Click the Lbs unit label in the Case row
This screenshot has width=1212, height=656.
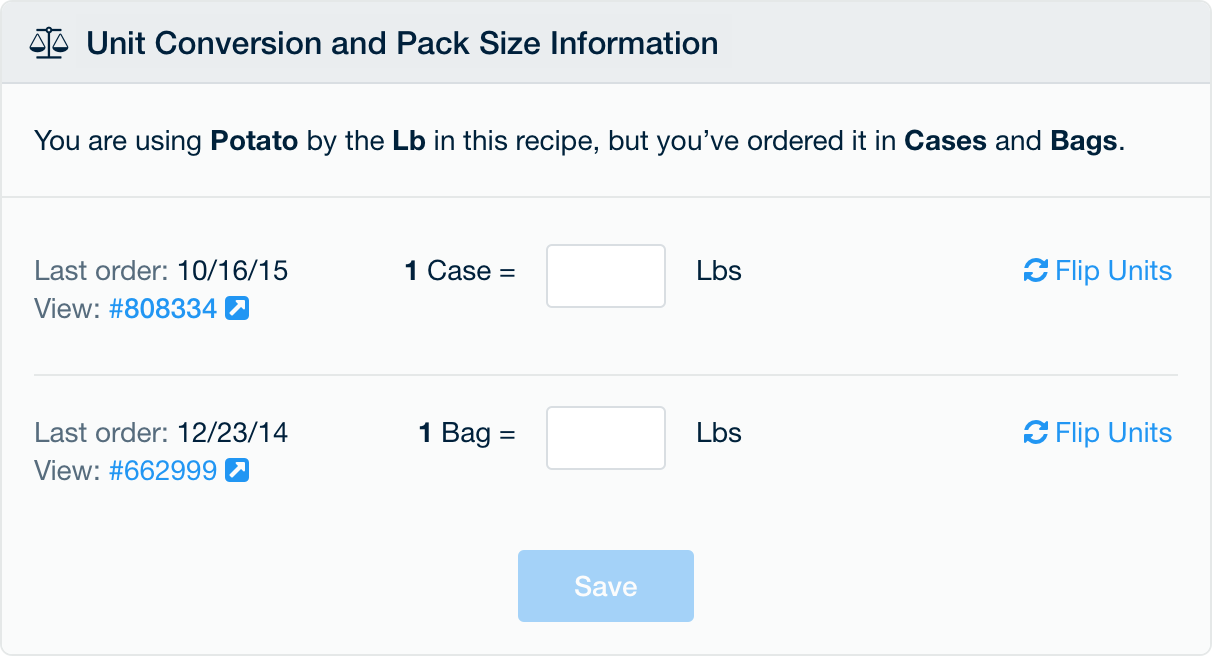click(719, 271)
